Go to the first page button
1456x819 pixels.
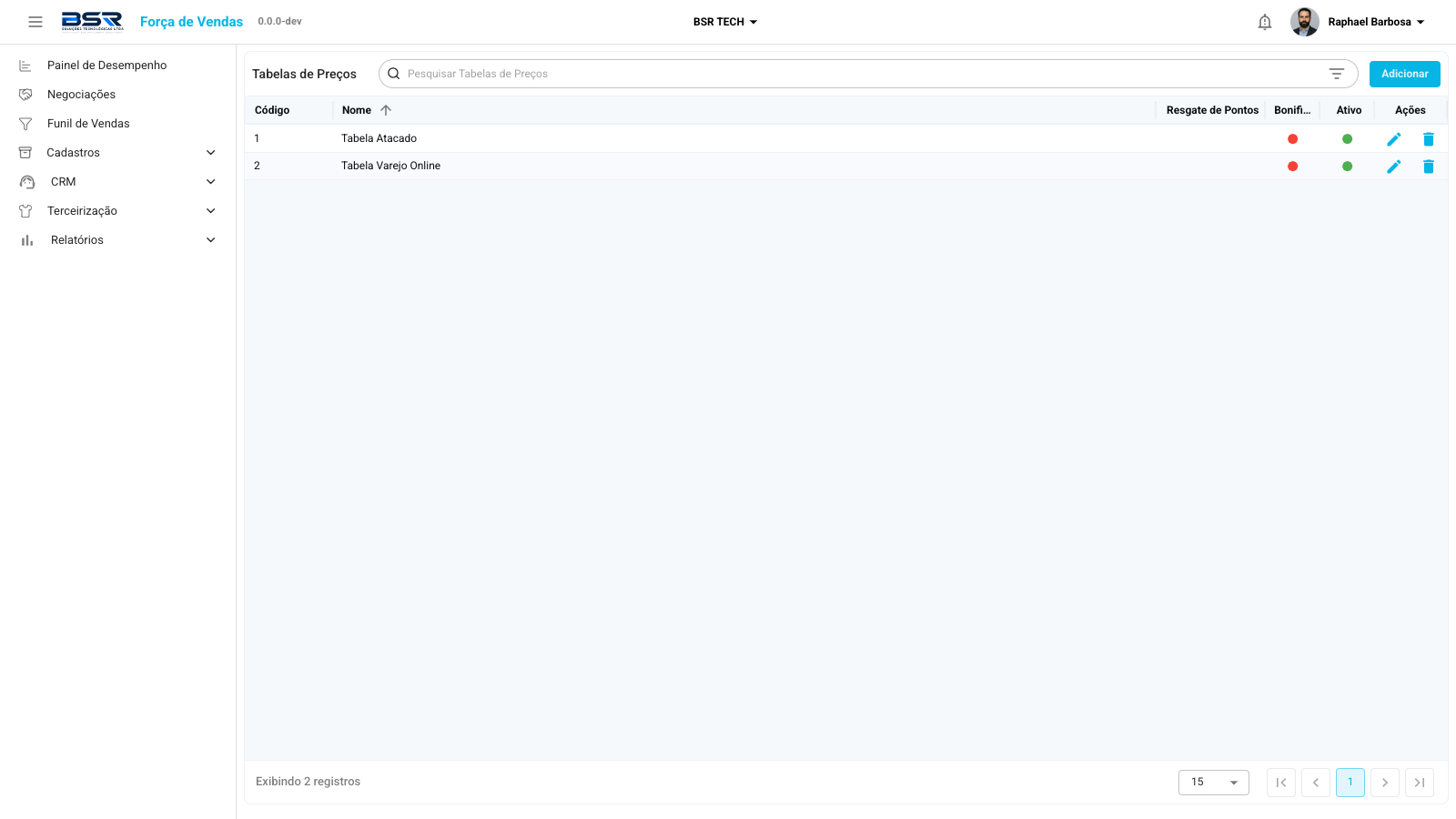[x=1281, y=783]
